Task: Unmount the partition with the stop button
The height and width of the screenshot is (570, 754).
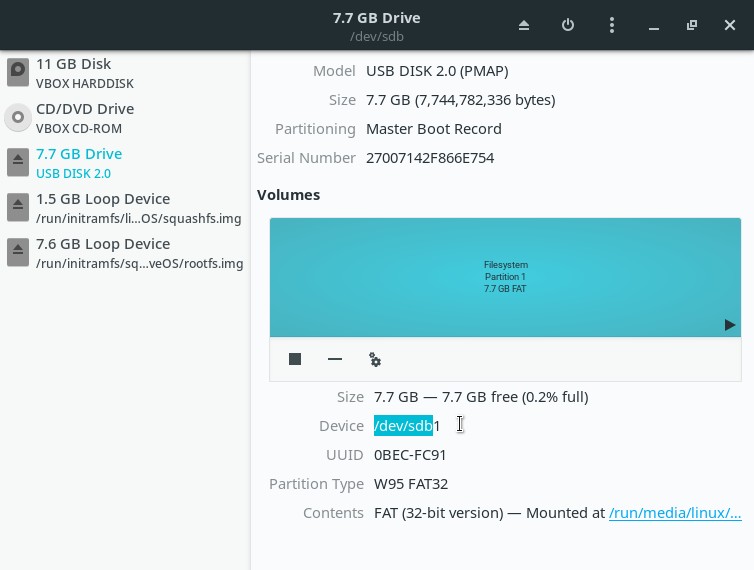Action: pyautogui.click(x=295, y=359)
